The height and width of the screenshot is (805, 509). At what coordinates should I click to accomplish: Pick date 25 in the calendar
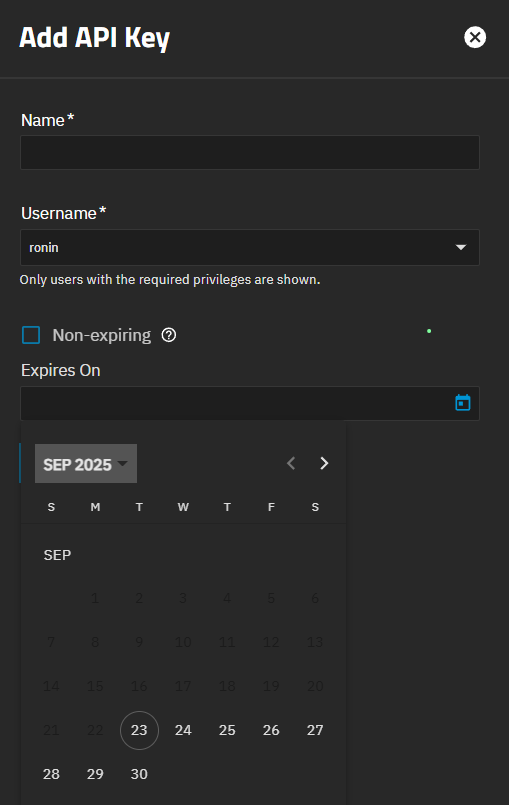[x=227, y=730]
